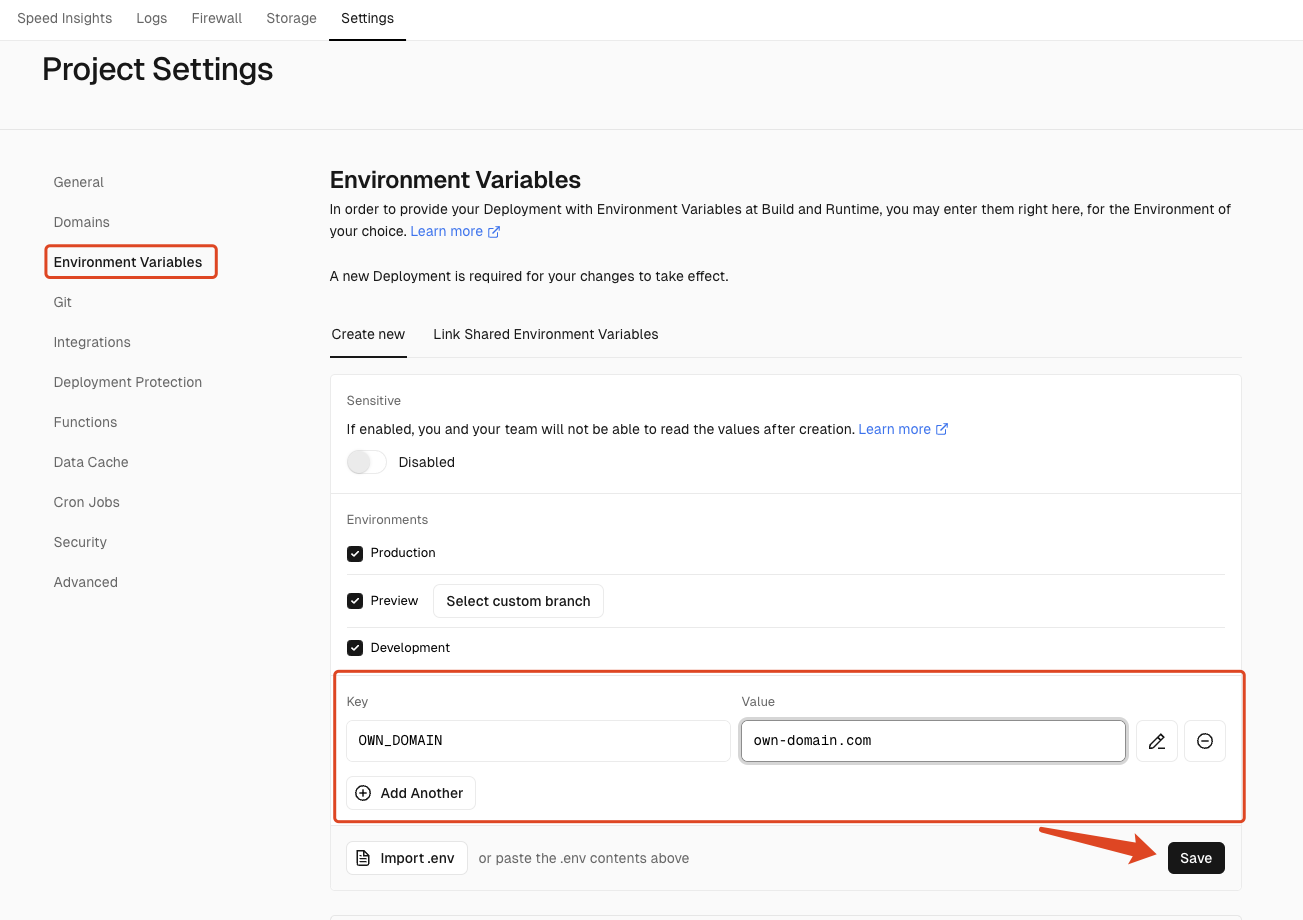Screen dimensions: 1303x920
Task: Click the Key input field
Action: click(x=538, y=741)
